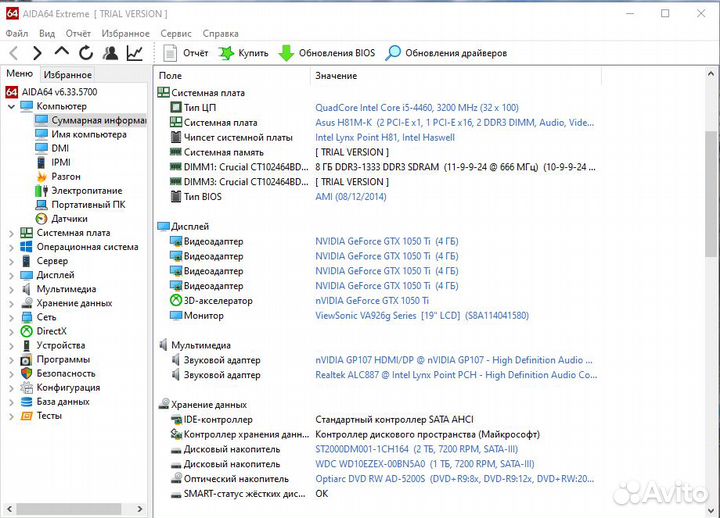
Task: Go up one level with Up arrow
Action: [x=62, y=53]
